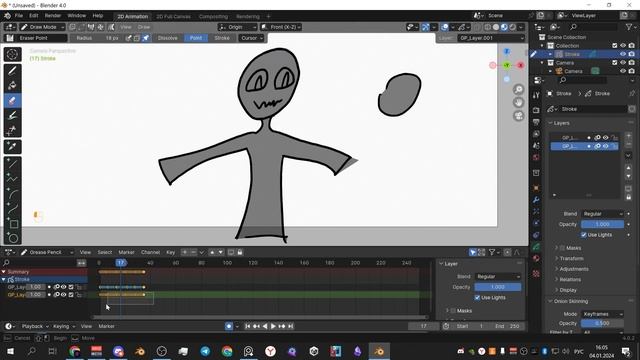Viewport: 640px width, 360px height.
Task: Select the Erase tool
Action: [12, 100]
